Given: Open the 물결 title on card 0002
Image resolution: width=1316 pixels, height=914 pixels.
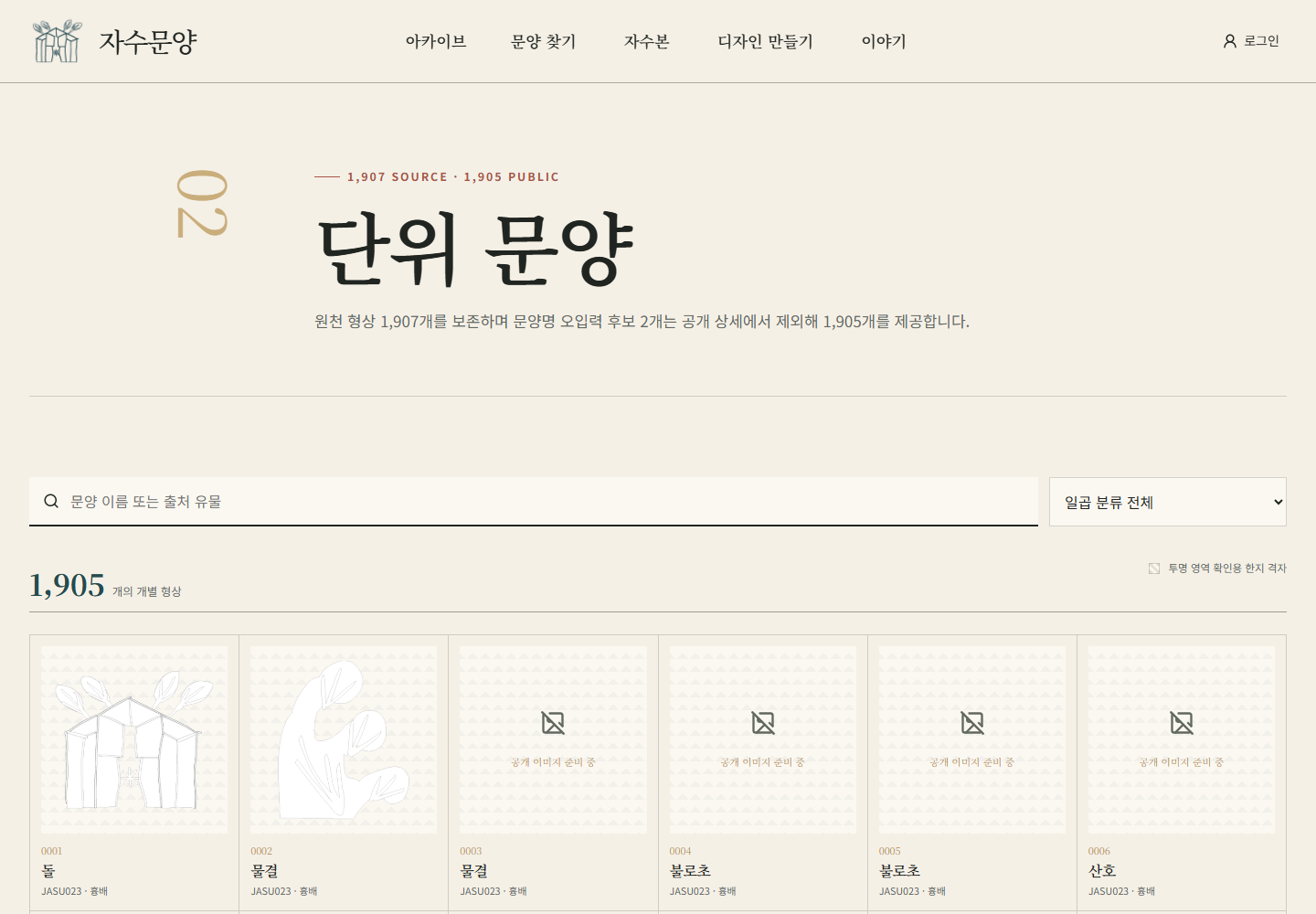Looking at the screenshot, I should click(264, 871).
